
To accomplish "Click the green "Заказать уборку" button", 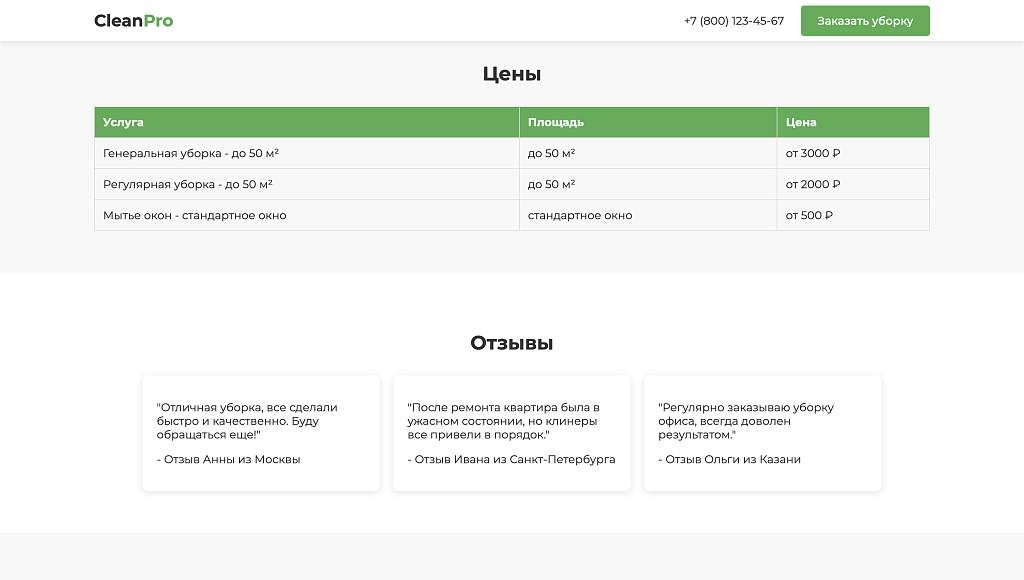I will point(864,20).
